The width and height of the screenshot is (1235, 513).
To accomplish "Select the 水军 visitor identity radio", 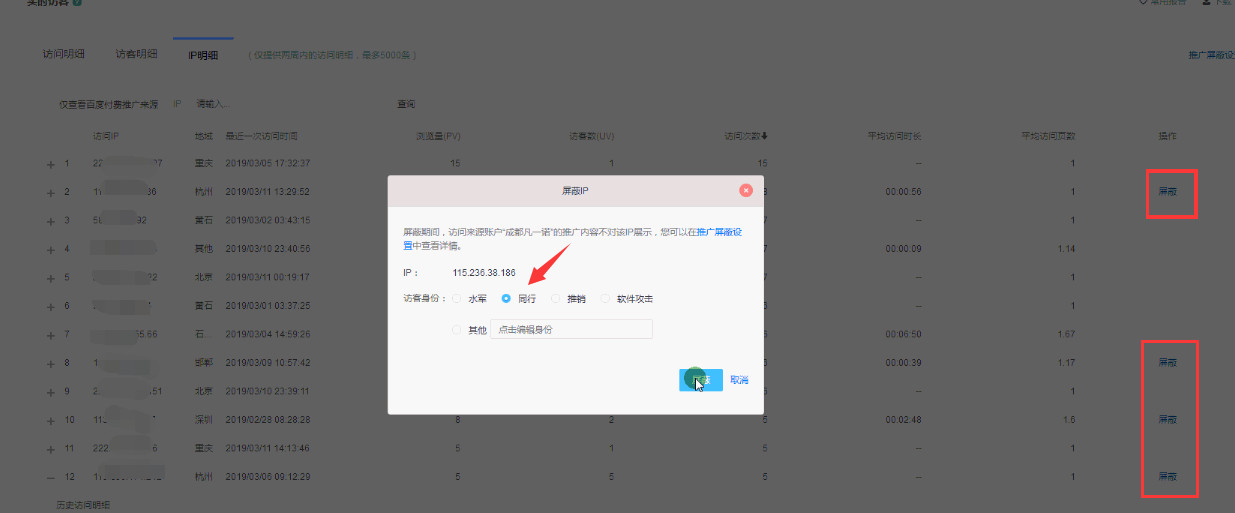I will [x=457, y=298].
